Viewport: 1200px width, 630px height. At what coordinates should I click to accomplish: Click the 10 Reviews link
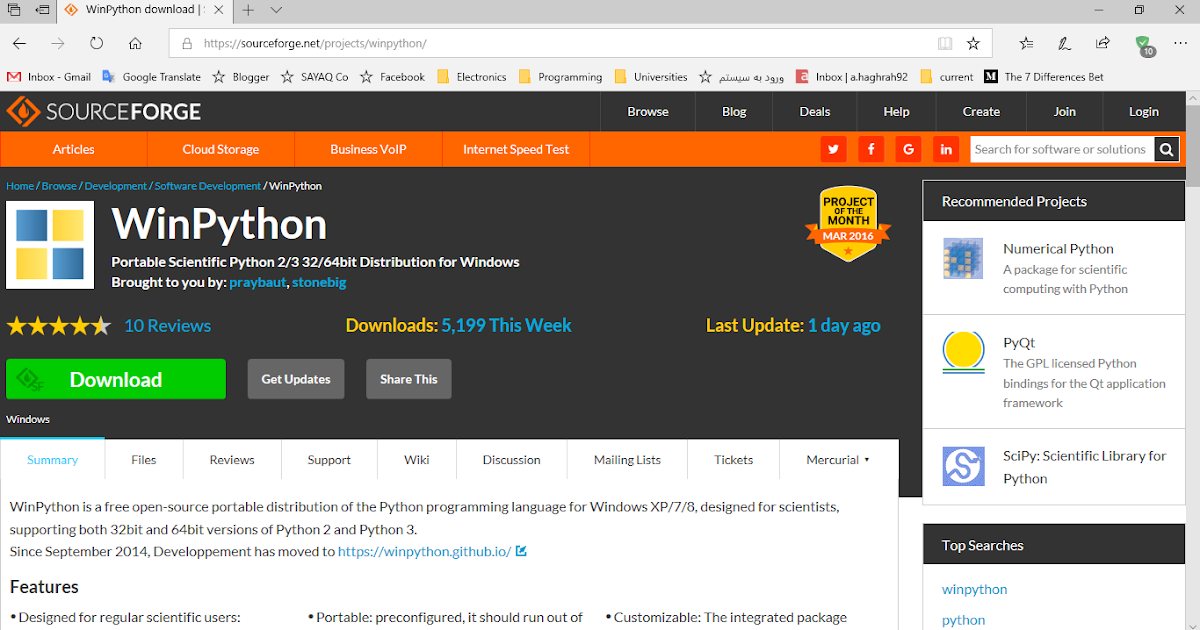(x=167, y=326)
